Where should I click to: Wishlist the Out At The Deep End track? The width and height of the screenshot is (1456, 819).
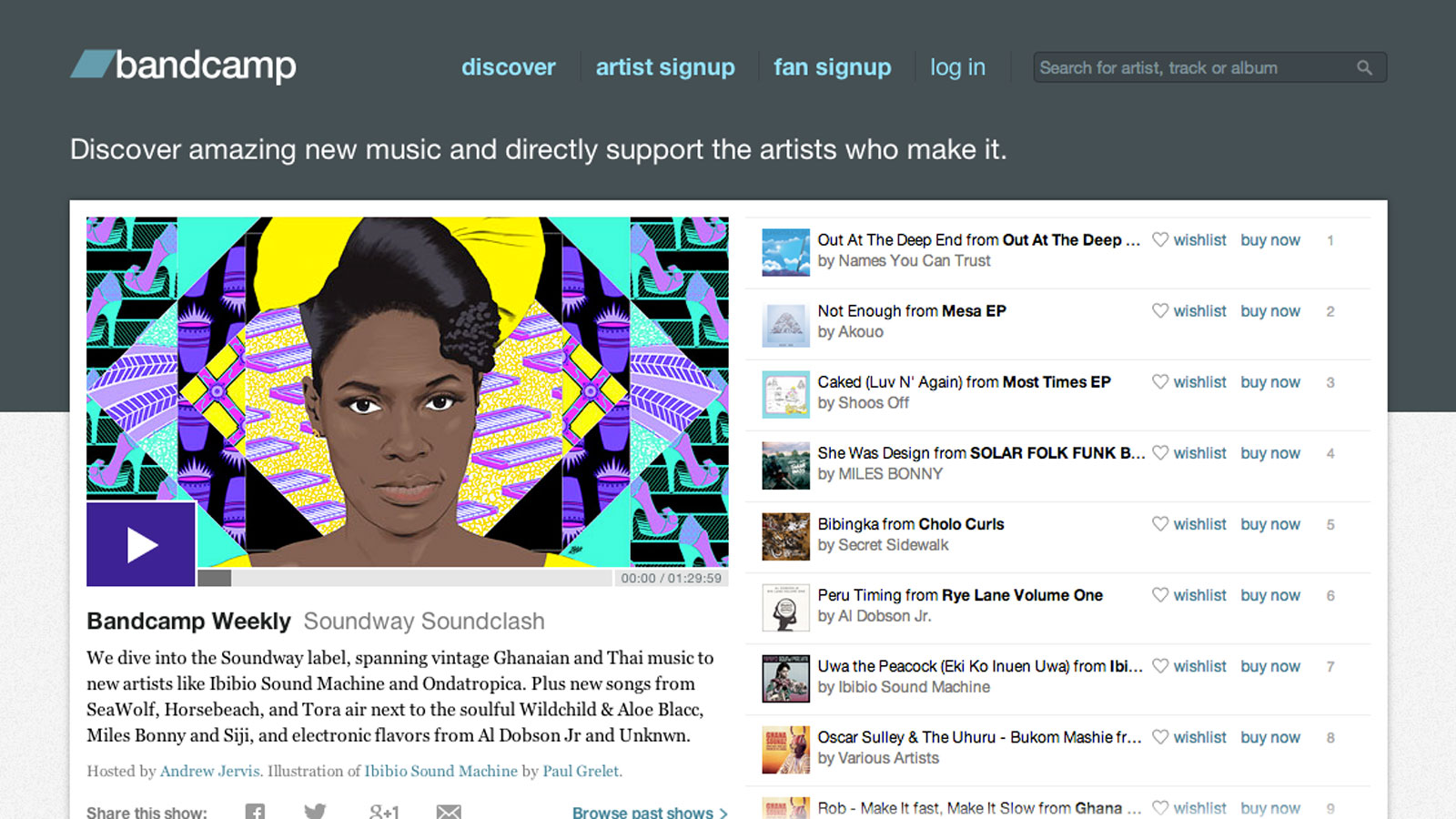click(1189, 240)
